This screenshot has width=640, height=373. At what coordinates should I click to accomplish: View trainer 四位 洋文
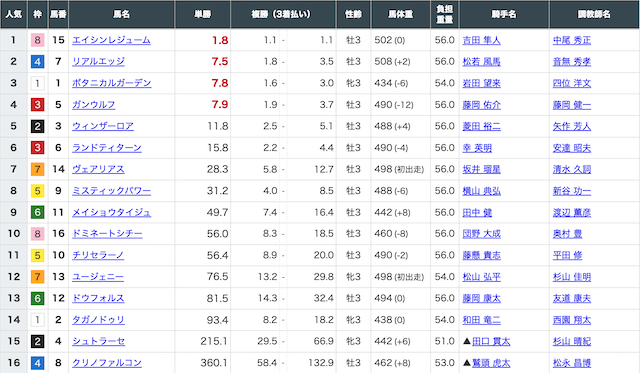[572, 84]
